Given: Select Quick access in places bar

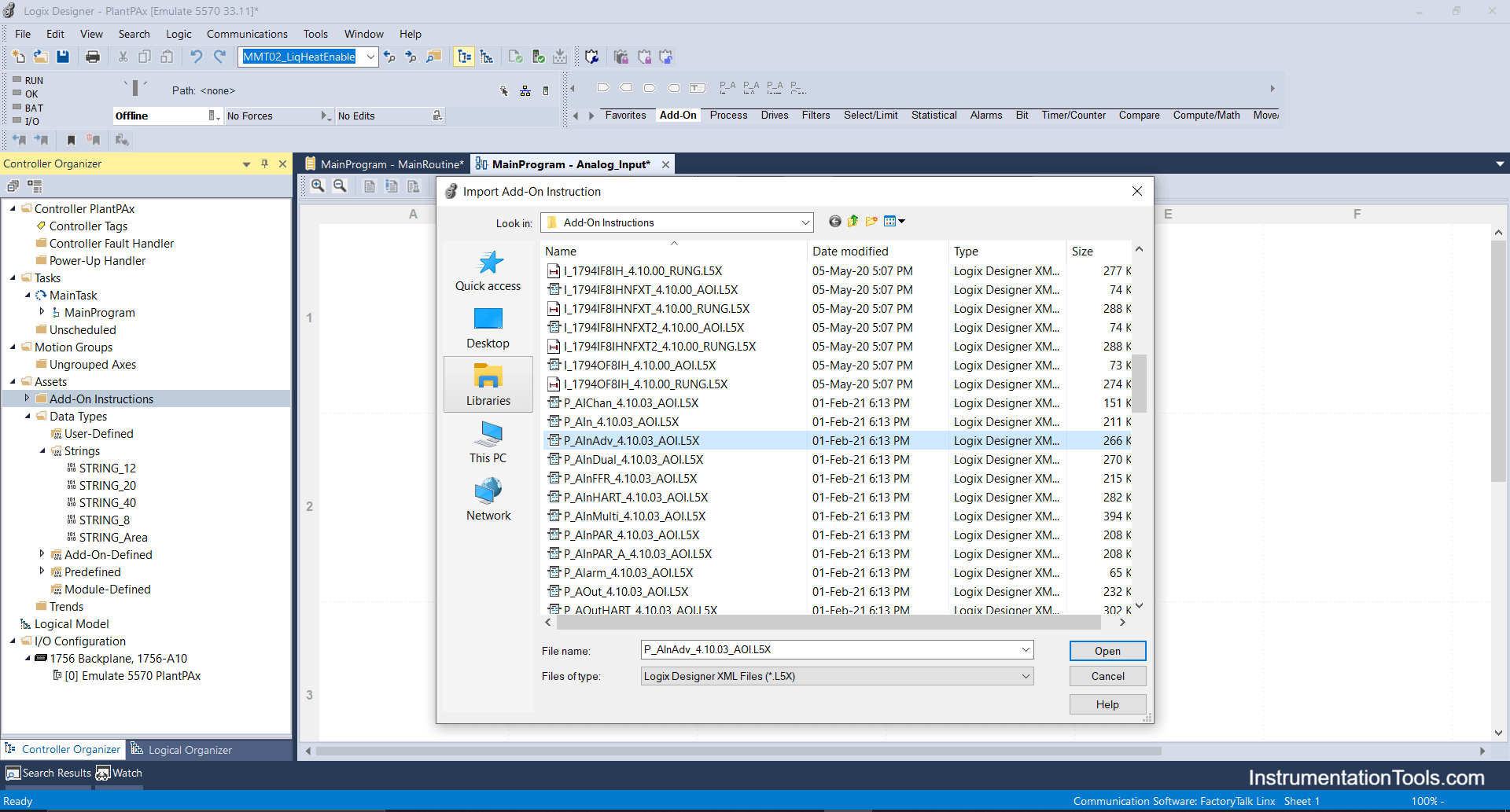Looking at the screenshot, I should [x=488, y=271].
